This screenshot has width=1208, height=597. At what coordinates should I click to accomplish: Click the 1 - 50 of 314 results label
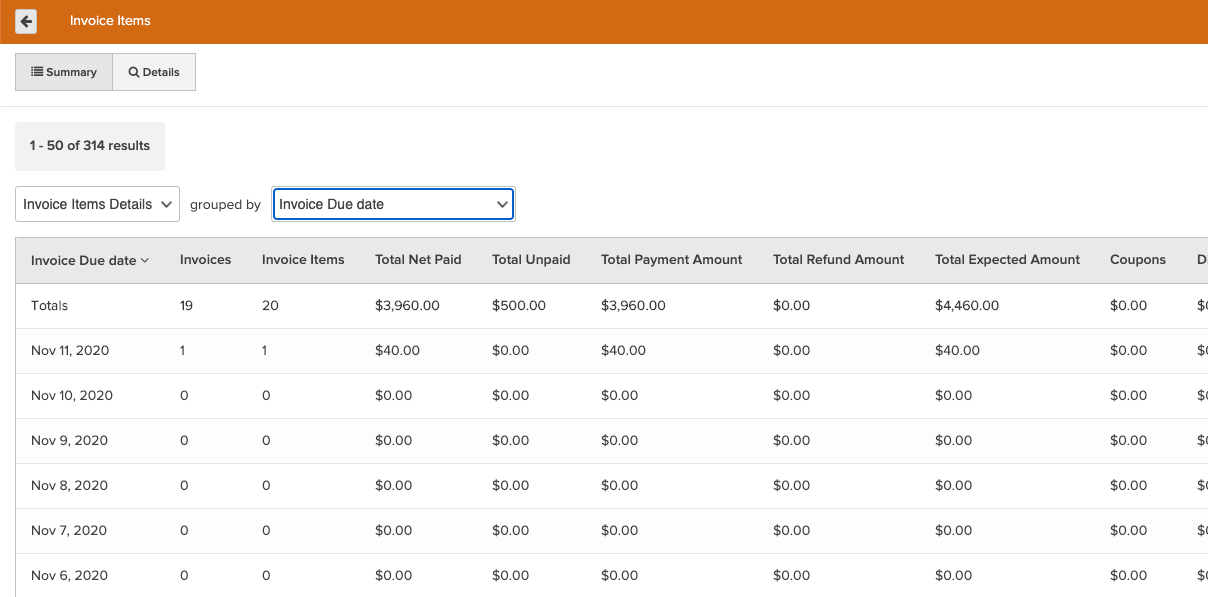90,146
